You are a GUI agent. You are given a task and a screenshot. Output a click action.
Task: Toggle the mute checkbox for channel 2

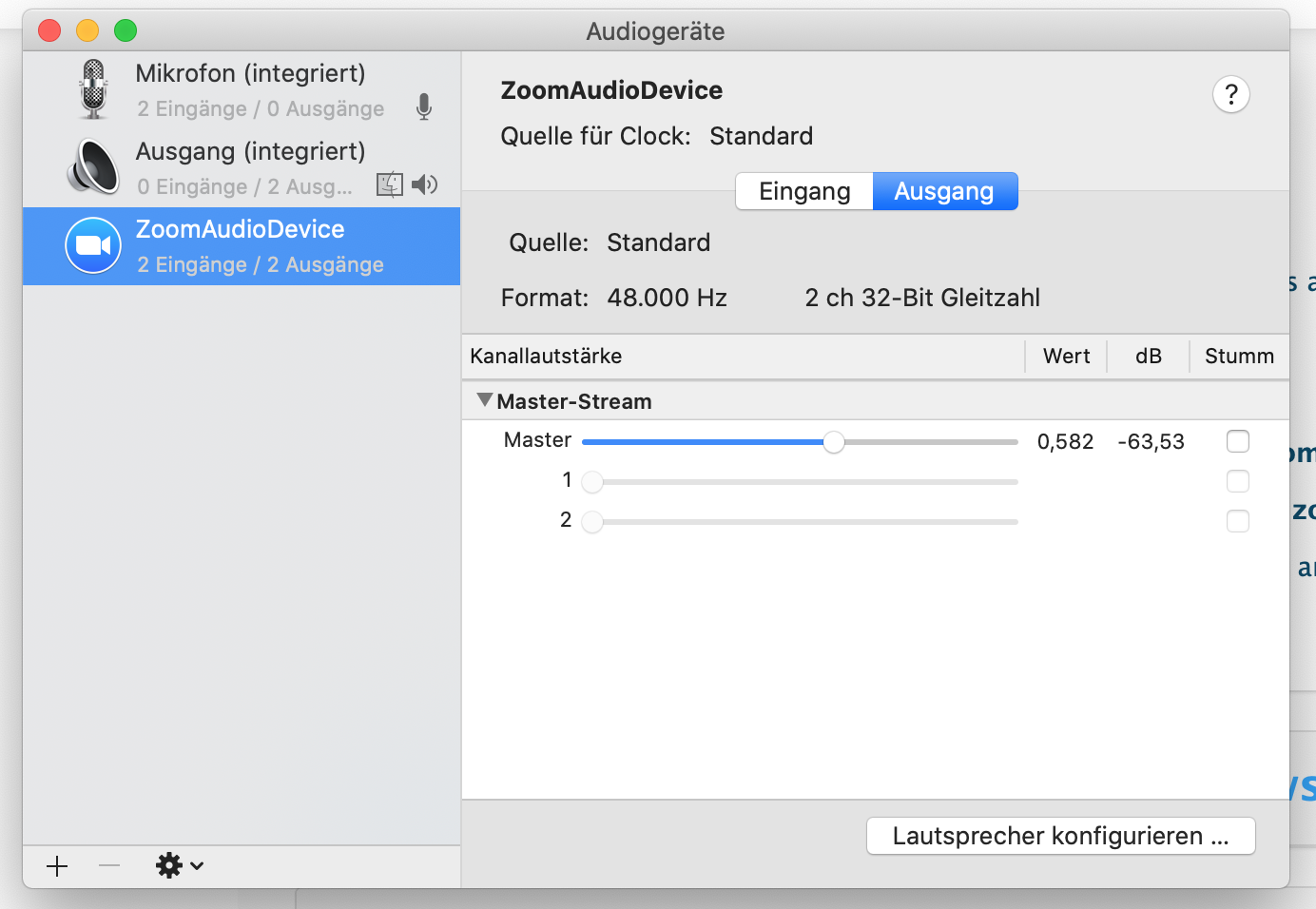point(1237,521)
